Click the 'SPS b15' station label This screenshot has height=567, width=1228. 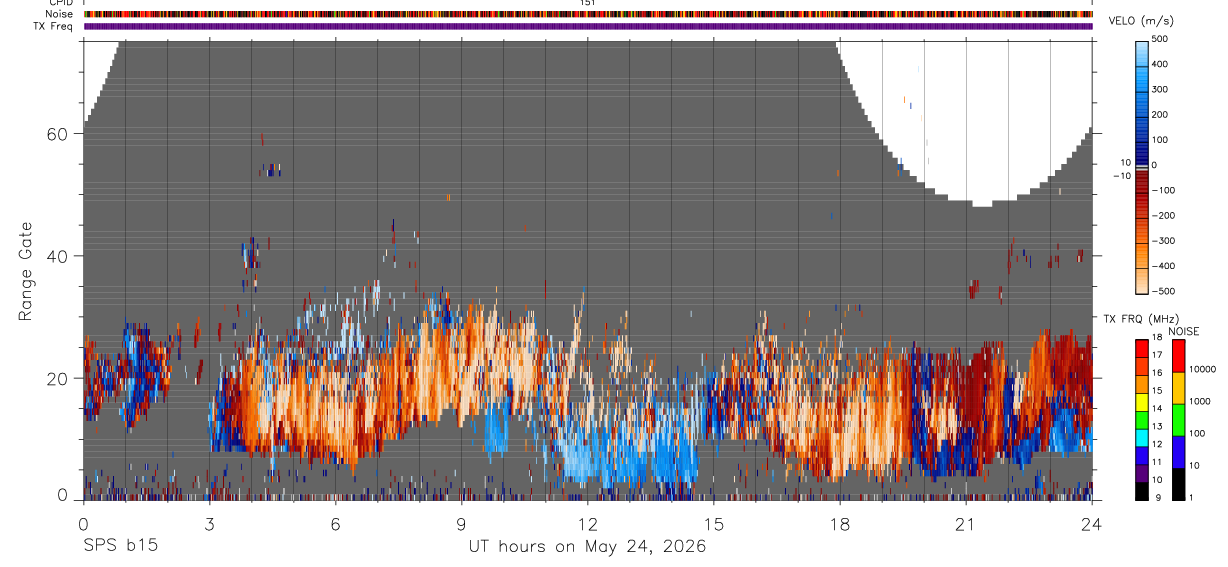coord(120,546)
